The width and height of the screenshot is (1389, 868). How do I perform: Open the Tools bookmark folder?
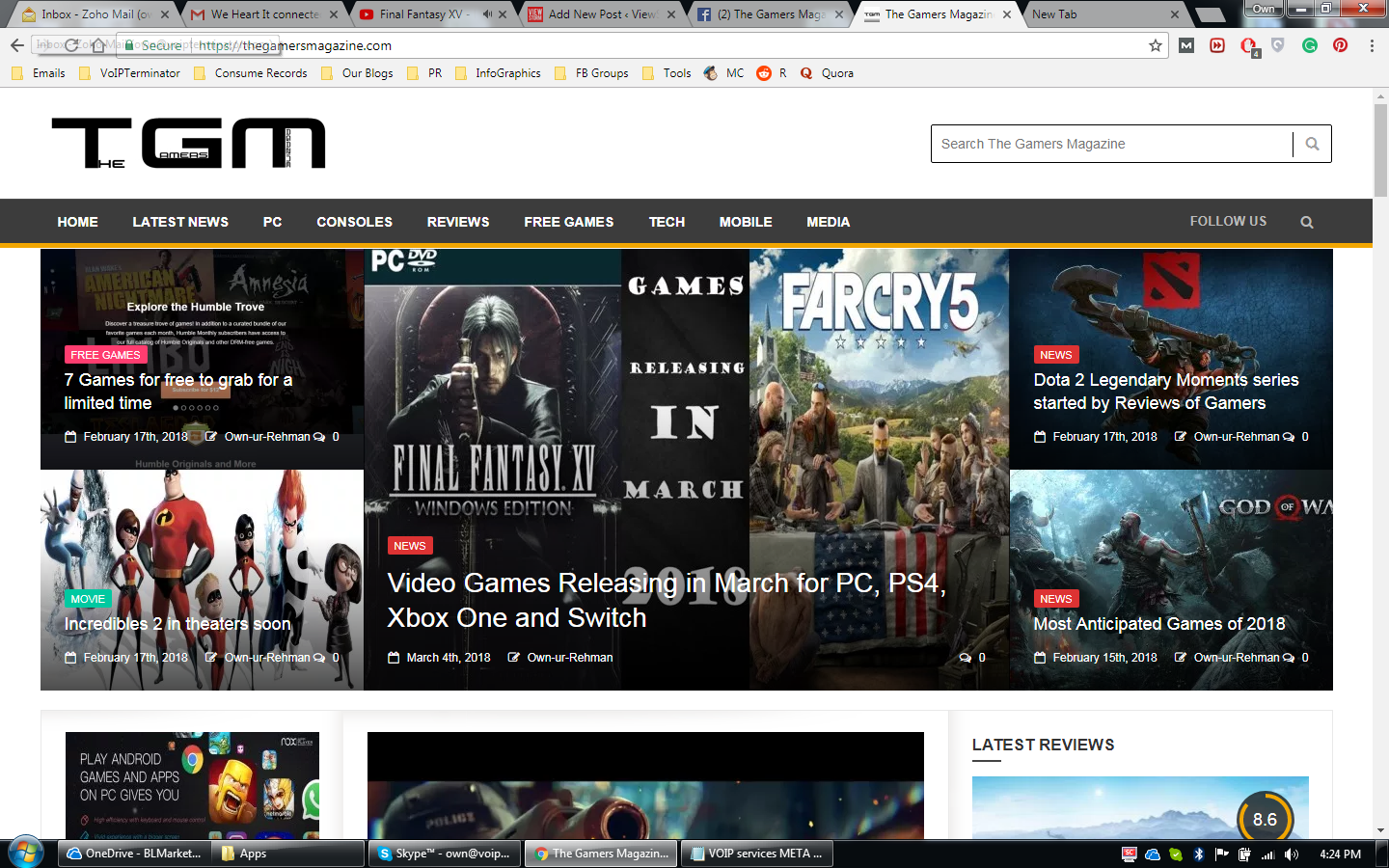667,73
